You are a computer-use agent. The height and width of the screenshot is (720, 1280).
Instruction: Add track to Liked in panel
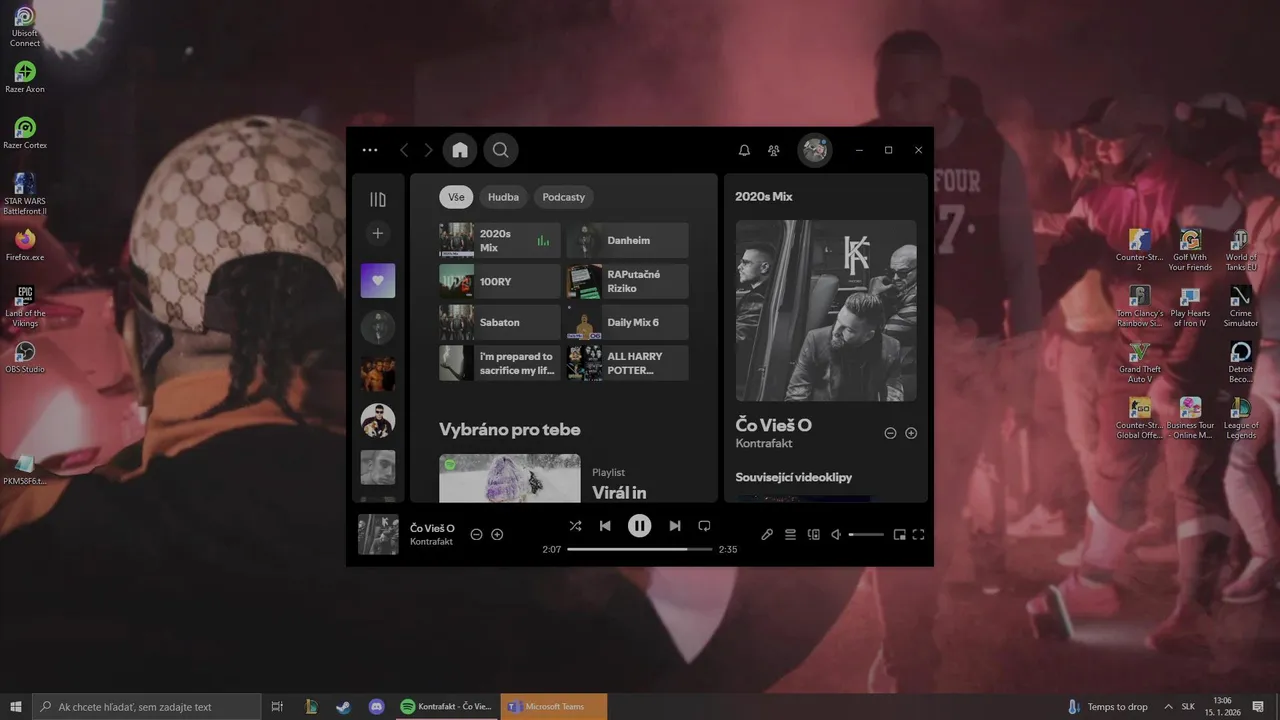coord(911,433)
